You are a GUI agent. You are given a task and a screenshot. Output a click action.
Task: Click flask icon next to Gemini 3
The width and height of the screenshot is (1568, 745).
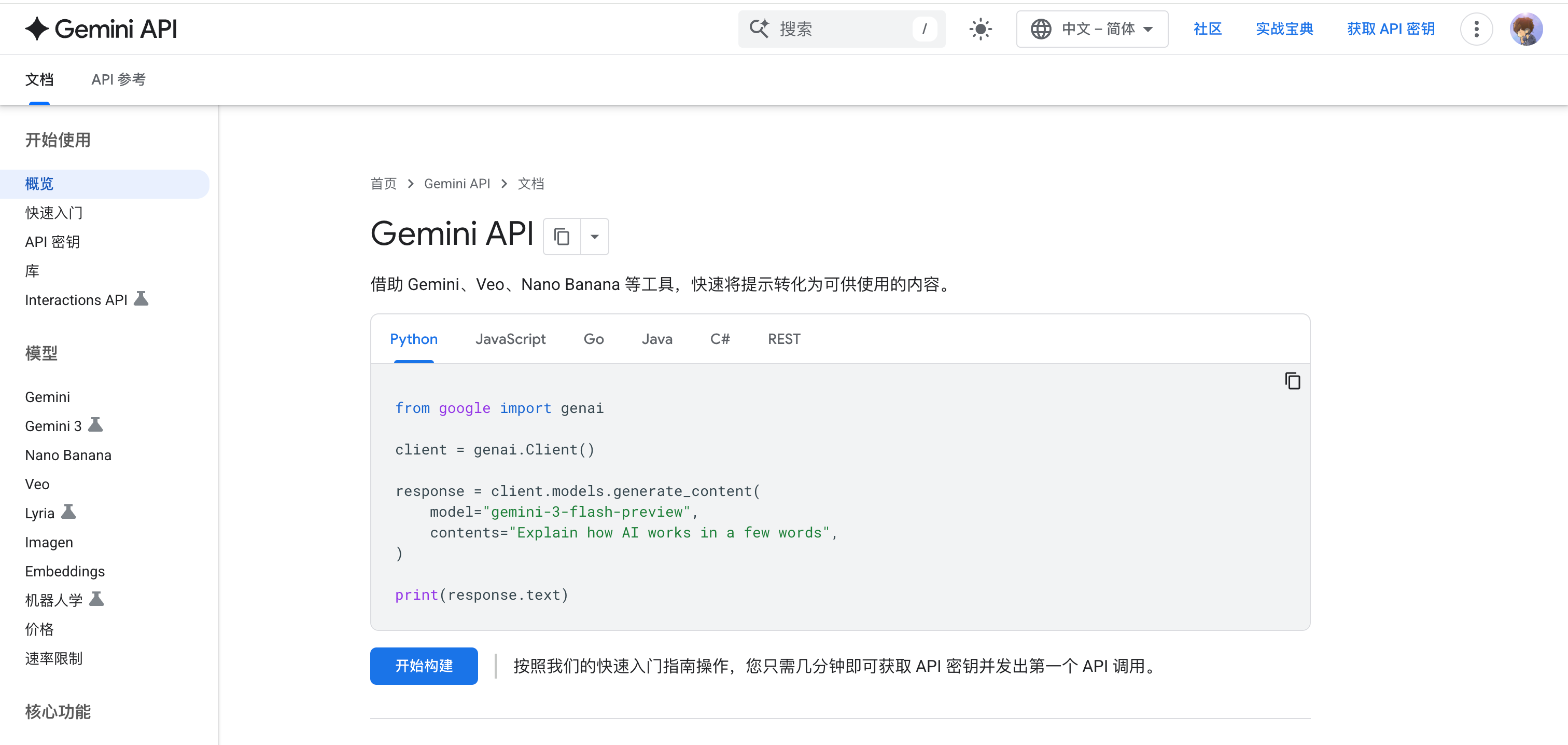click(x=95, y=424)
